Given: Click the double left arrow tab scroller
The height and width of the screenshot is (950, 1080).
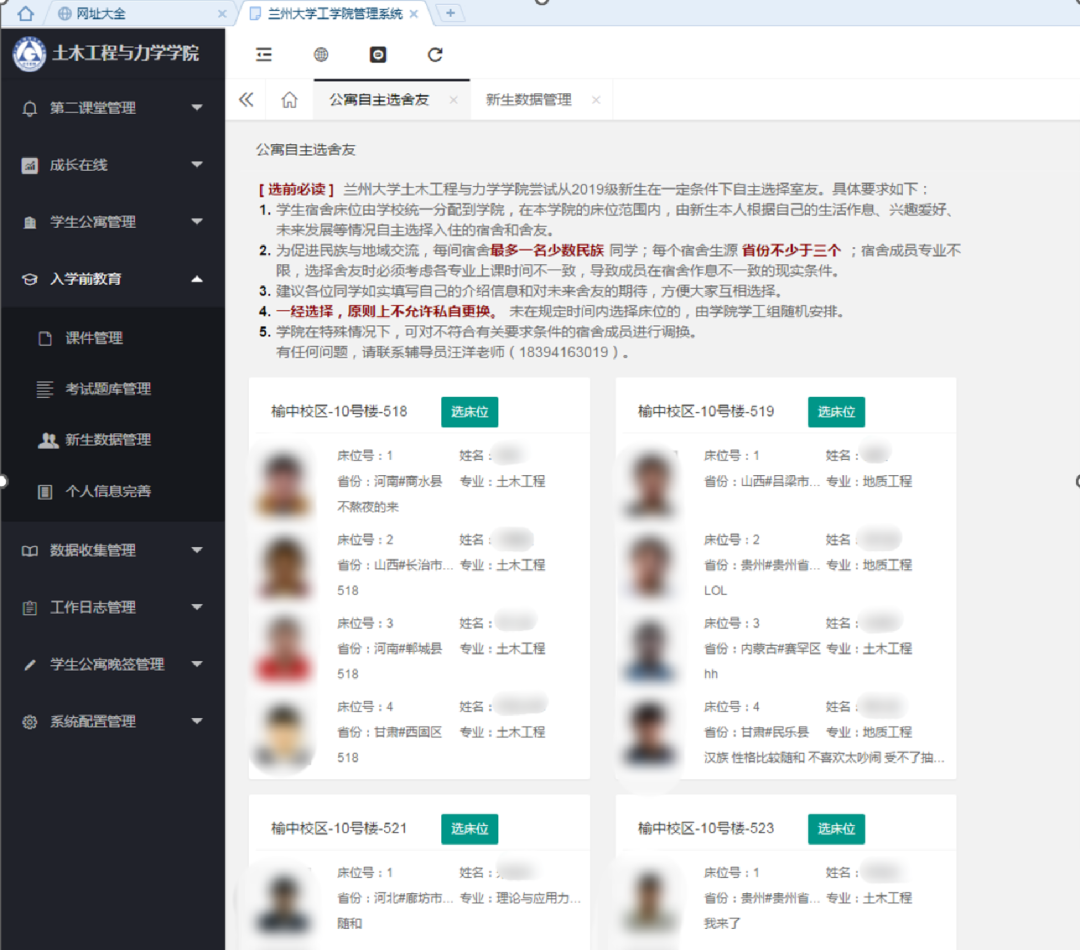Looking at the screenshot, I should click(246, 100).
